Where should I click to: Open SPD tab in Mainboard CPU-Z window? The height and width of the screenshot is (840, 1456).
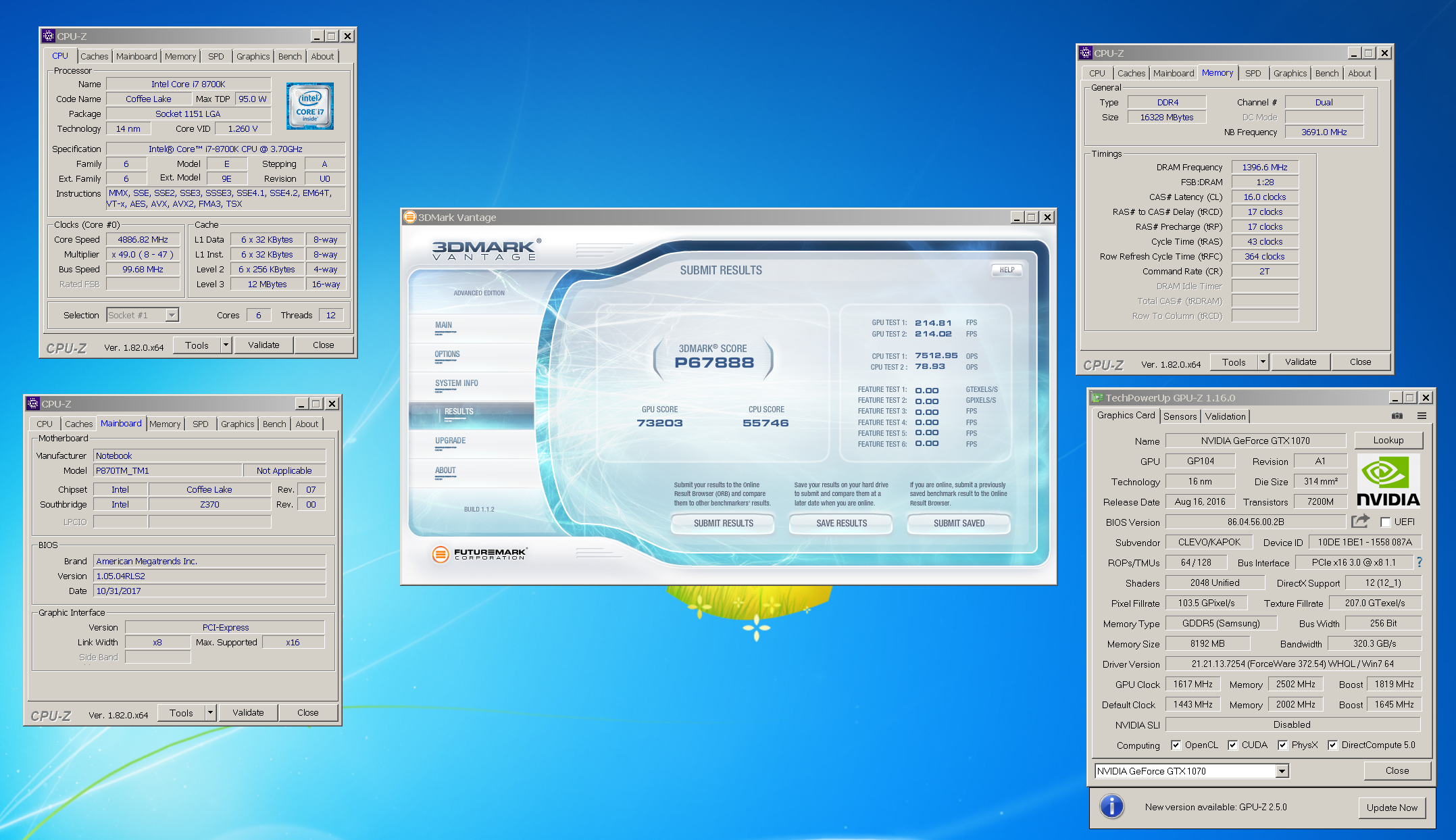click(x=201, y=424)
